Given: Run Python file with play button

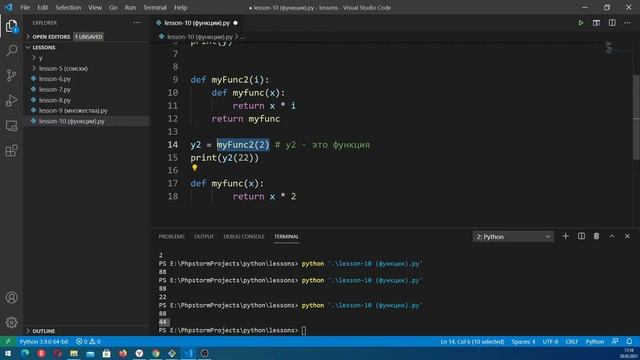Looking at the screenshot, I should click(580, 23).
